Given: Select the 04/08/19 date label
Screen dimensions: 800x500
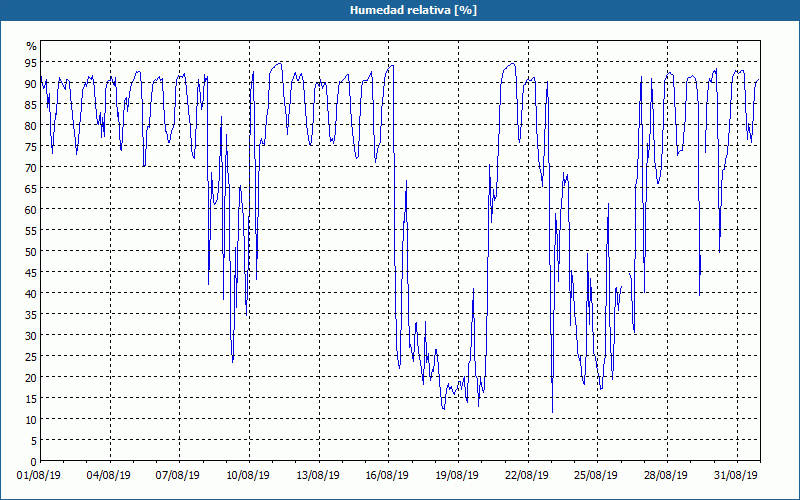Looking at the screenshot, I should 109,475.
